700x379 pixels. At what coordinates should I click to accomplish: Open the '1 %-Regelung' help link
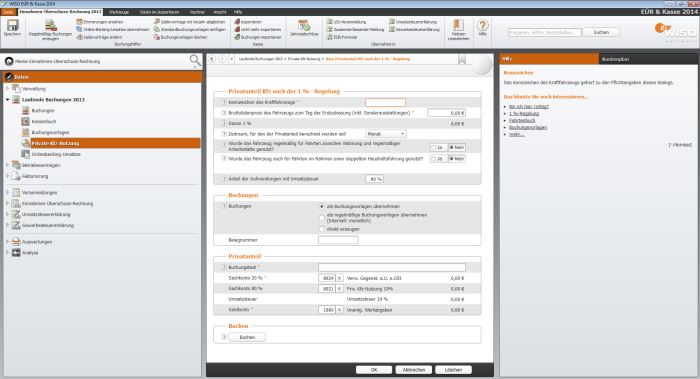click(524, 113)
